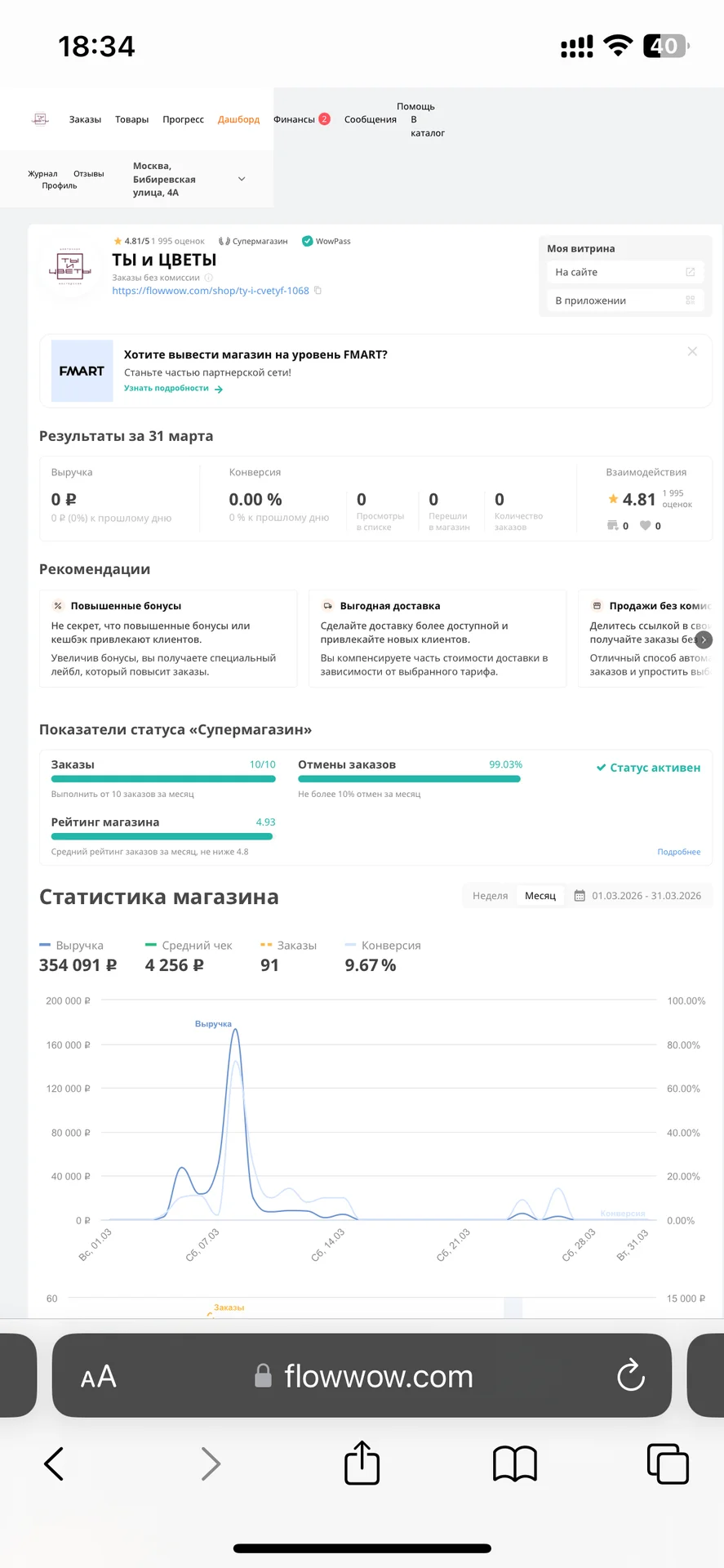Go to the Товары section
This screenshot has height=1568, width=724.
pos(131,119)
